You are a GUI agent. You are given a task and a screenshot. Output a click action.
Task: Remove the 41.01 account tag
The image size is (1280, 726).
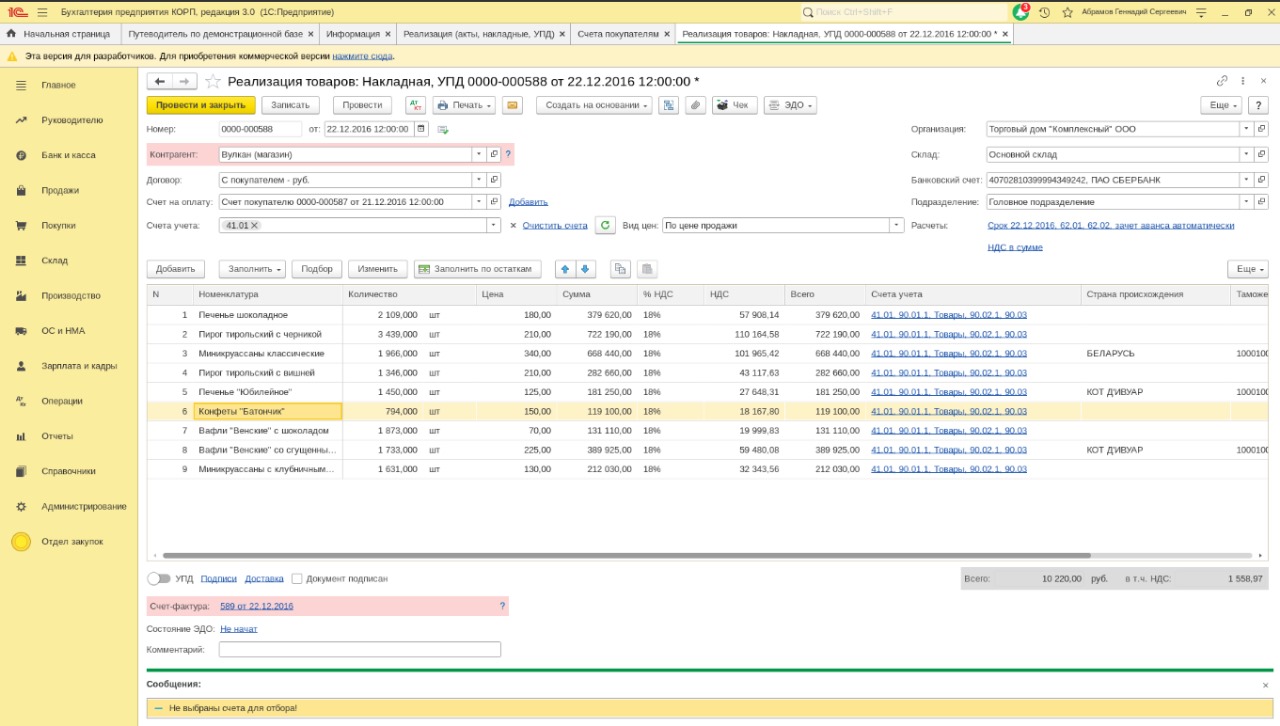pyautogui.click(x=255, y=226)
